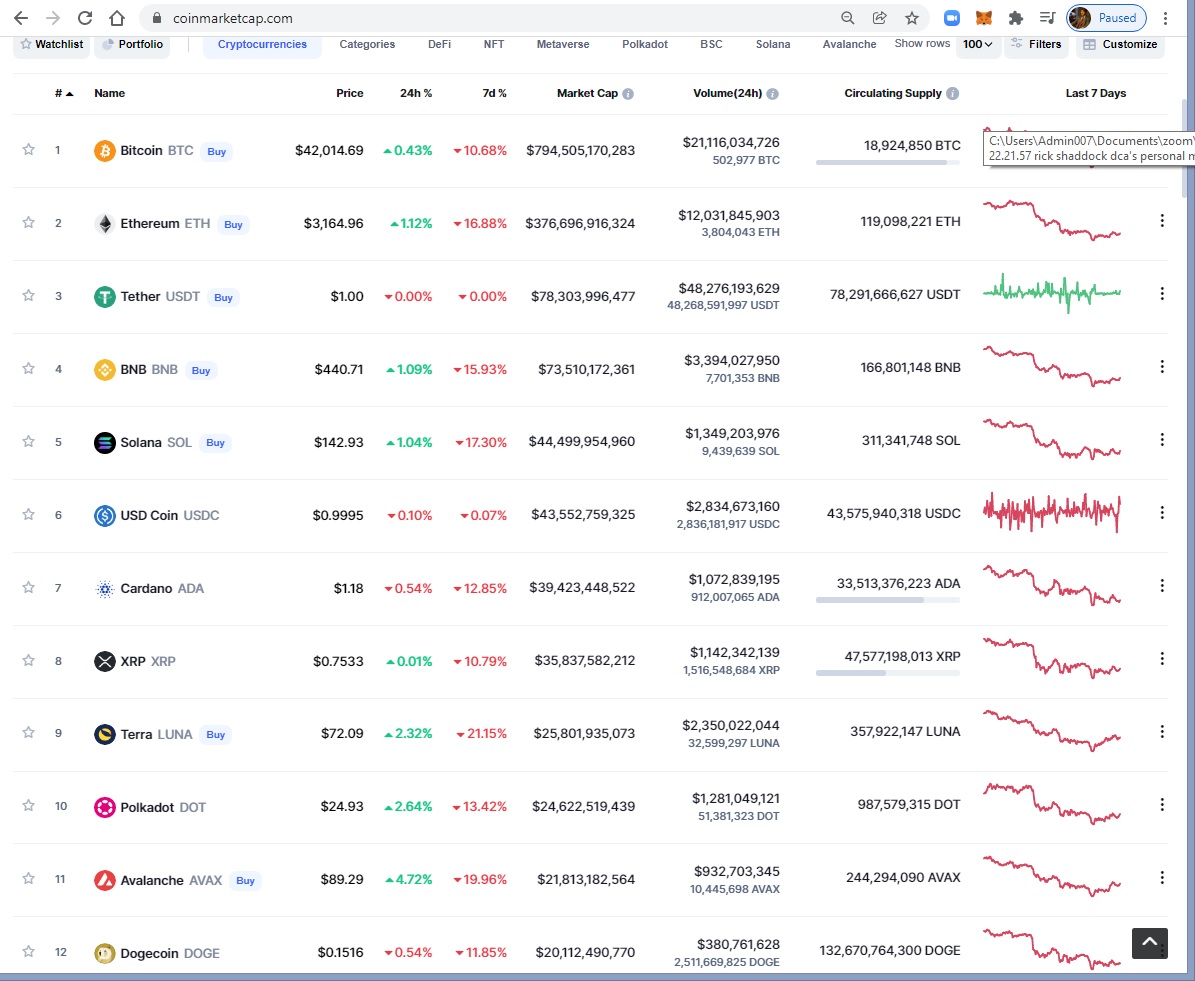This screenshot has height=981, width=1195.
Task: Open the Tether 7-day sparkline chart
Action: (x=1052, y=293)
